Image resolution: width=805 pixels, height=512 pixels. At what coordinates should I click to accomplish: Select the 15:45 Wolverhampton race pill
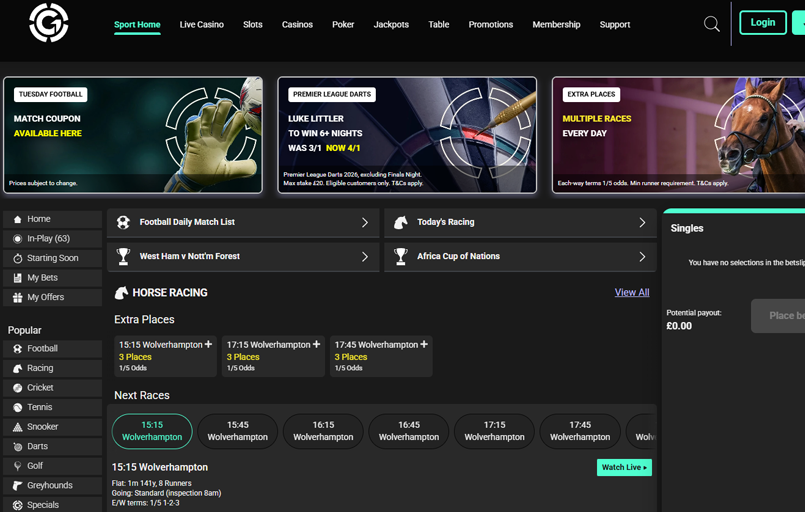pyautogui.click(x=238, y=431)
